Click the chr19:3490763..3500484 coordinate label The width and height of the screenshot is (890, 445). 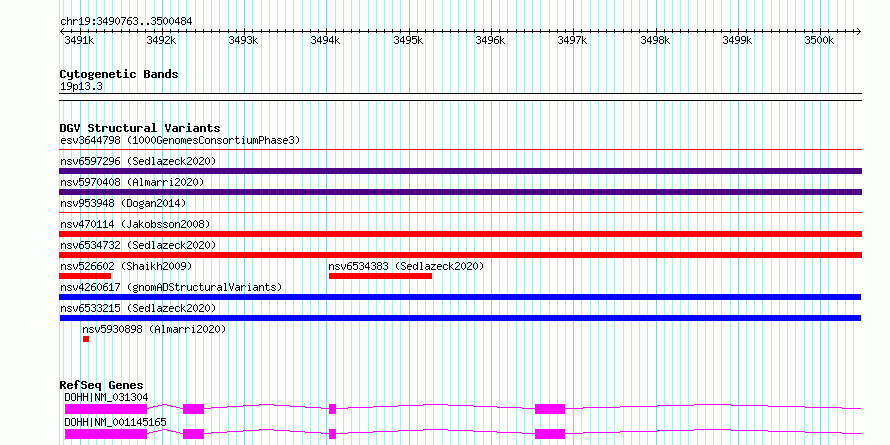pos(126,21)
